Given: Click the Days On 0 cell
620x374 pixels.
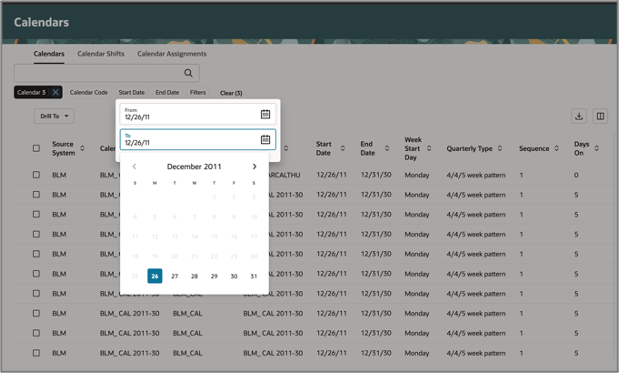Looking at the screenshot, I should (x=576, y=175).
